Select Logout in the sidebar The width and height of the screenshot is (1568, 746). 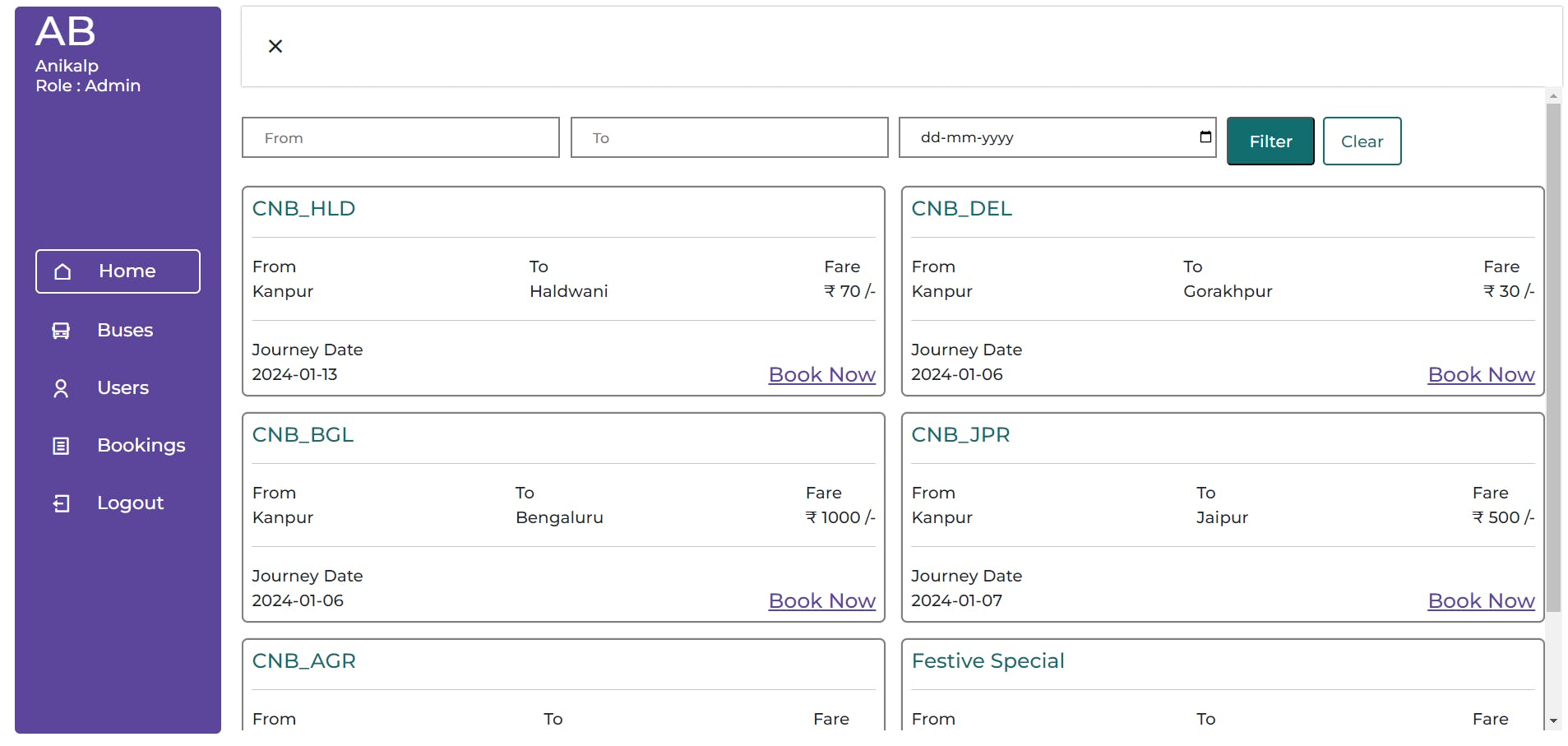point(130,503)
